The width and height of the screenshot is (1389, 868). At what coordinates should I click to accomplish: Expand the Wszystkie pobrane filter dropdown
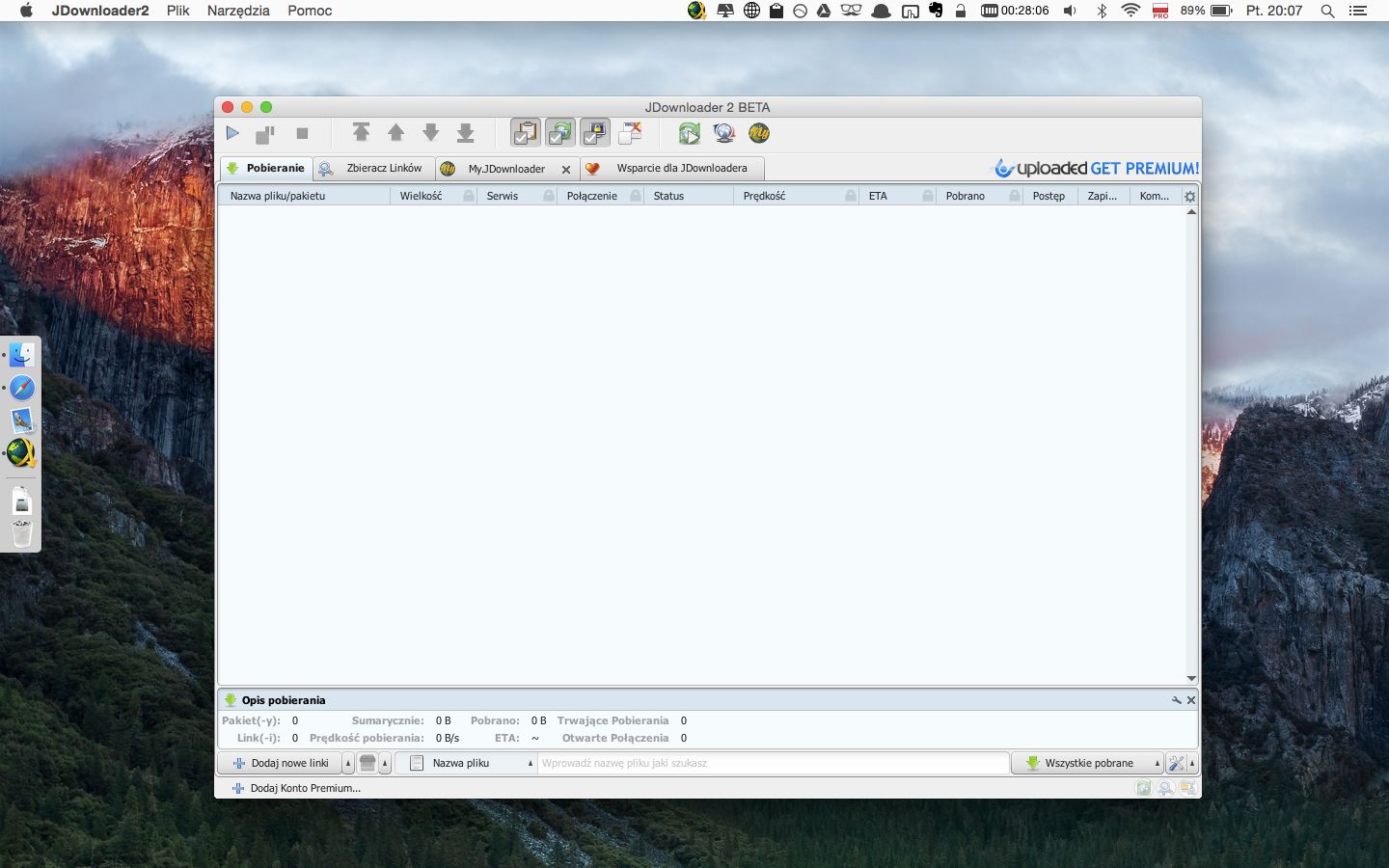pyautogui.click(x=1088, y=763)
